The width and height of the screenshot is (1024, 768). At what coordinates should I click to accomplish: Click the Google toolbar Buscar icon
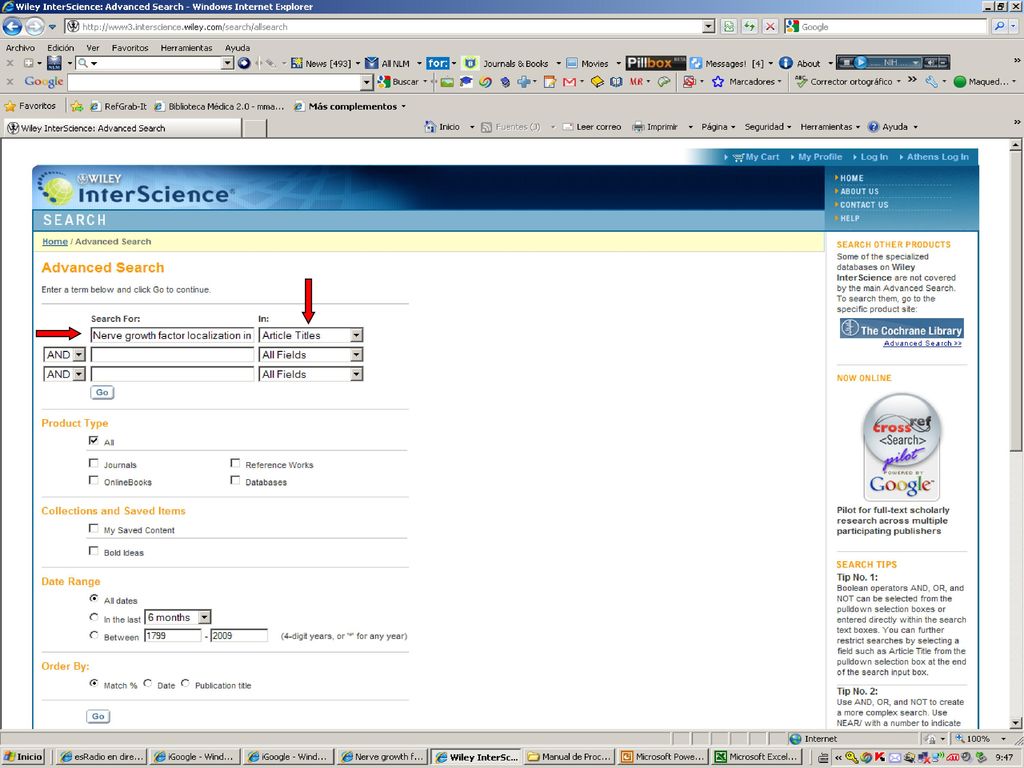click(x=384, y=82)
